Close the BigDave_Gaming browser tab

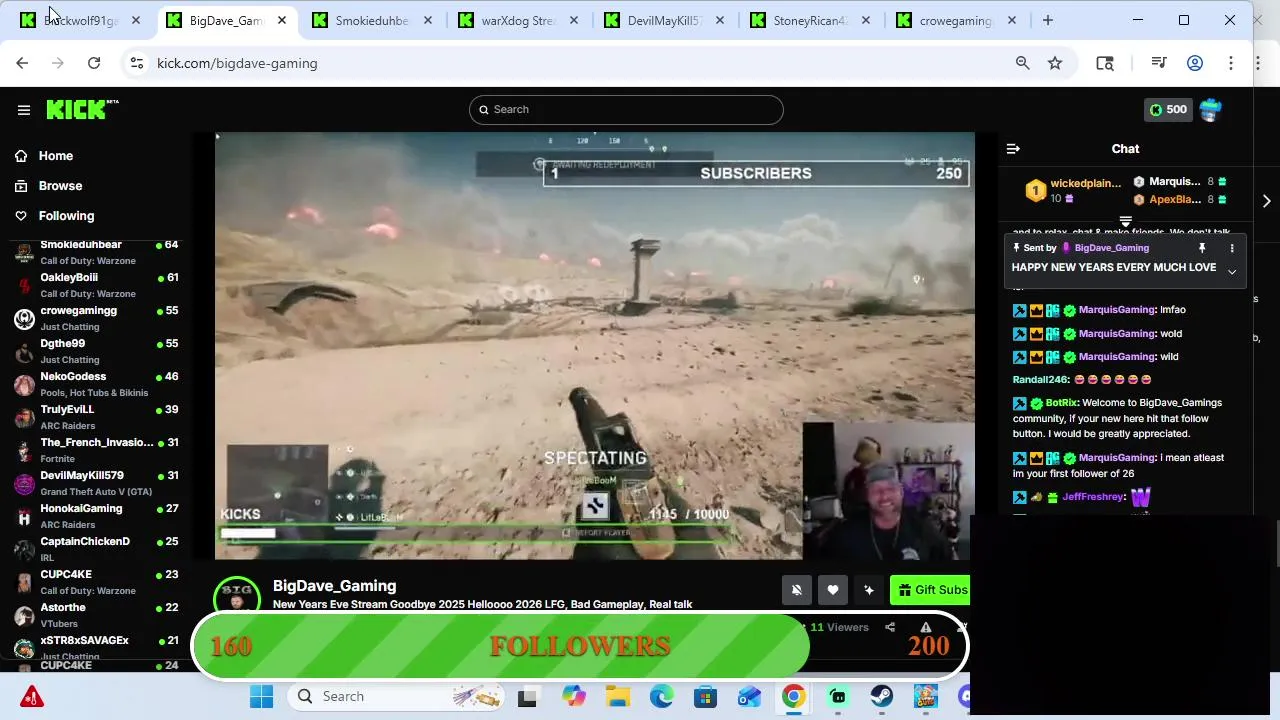click(282, 20)
